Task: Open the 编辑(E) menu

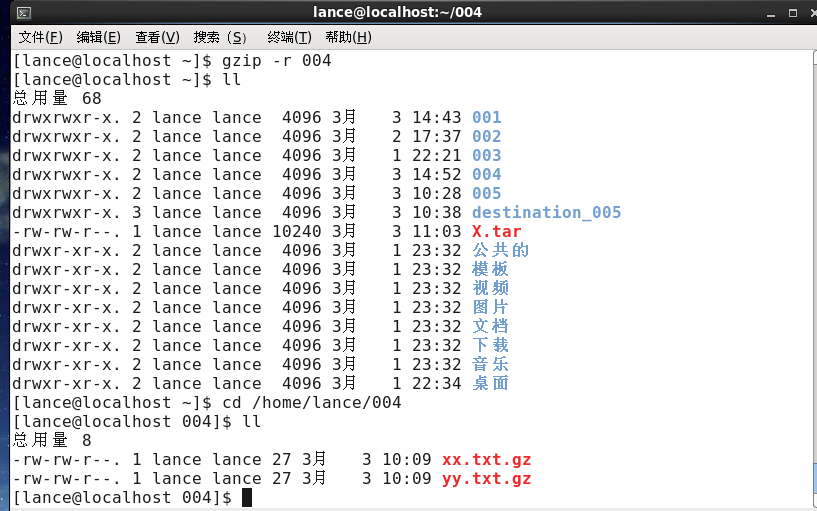Action: [98, 38]
